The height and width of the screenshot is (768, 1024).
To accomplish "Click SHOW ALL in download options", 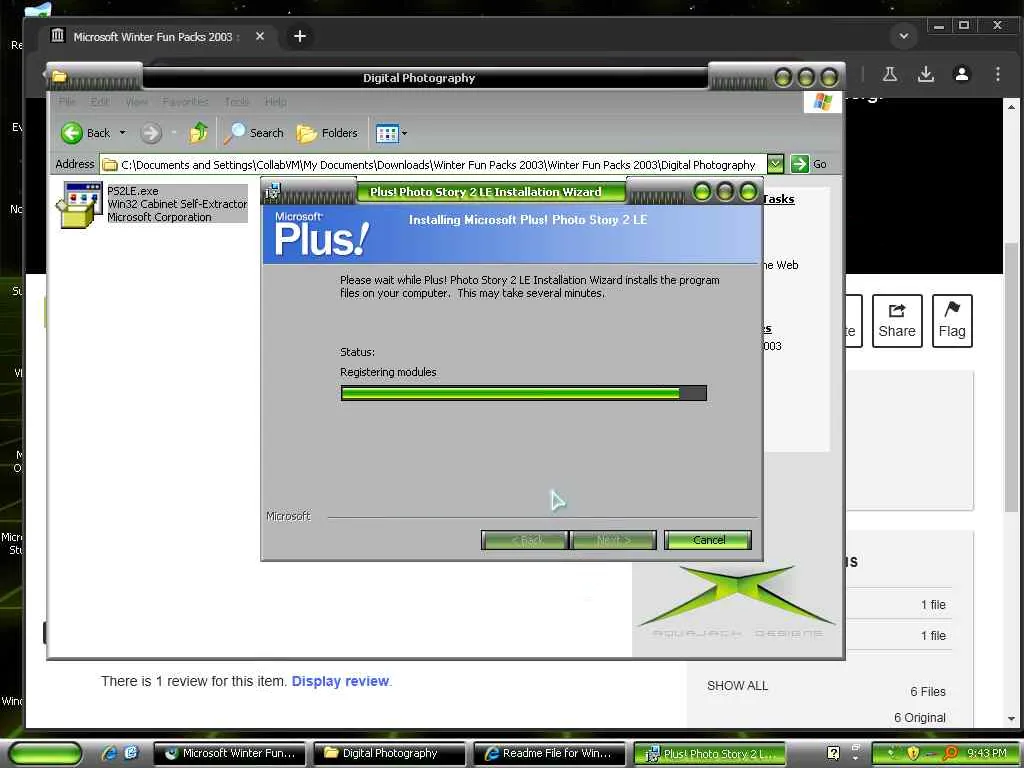I will point(737,686).
